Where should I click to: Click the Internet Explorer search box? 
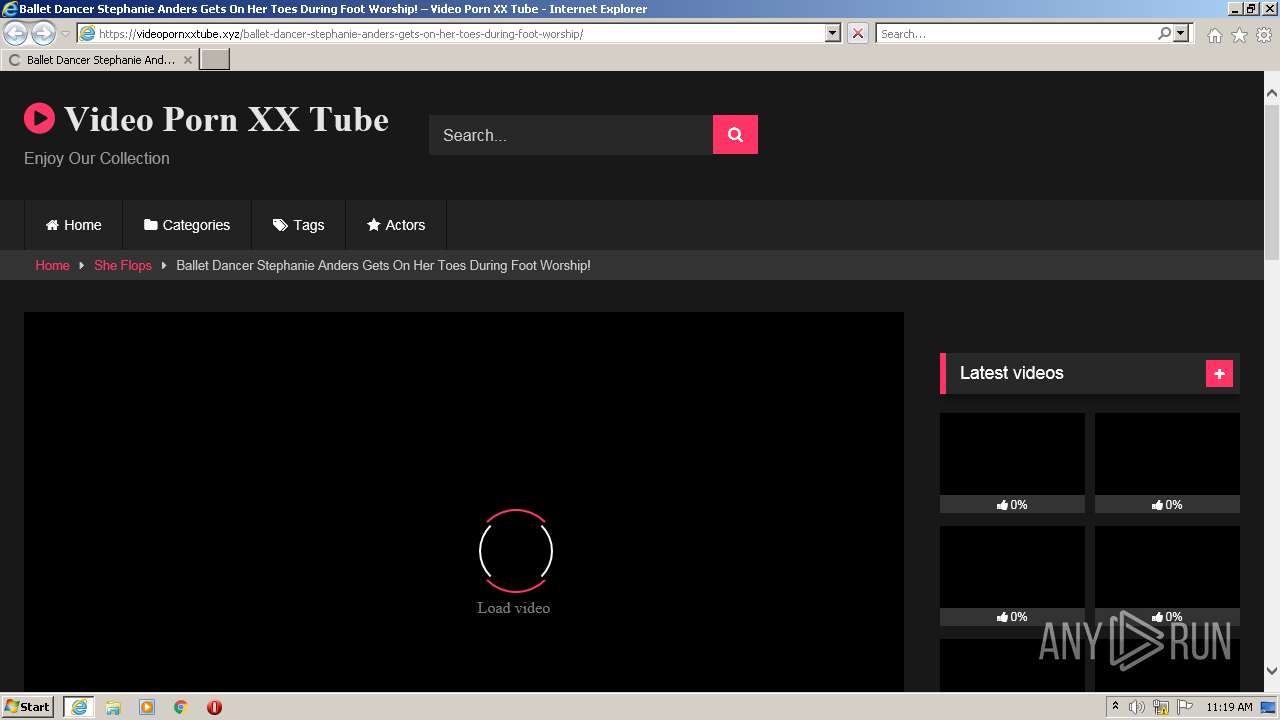click(x=1015, y=33)
